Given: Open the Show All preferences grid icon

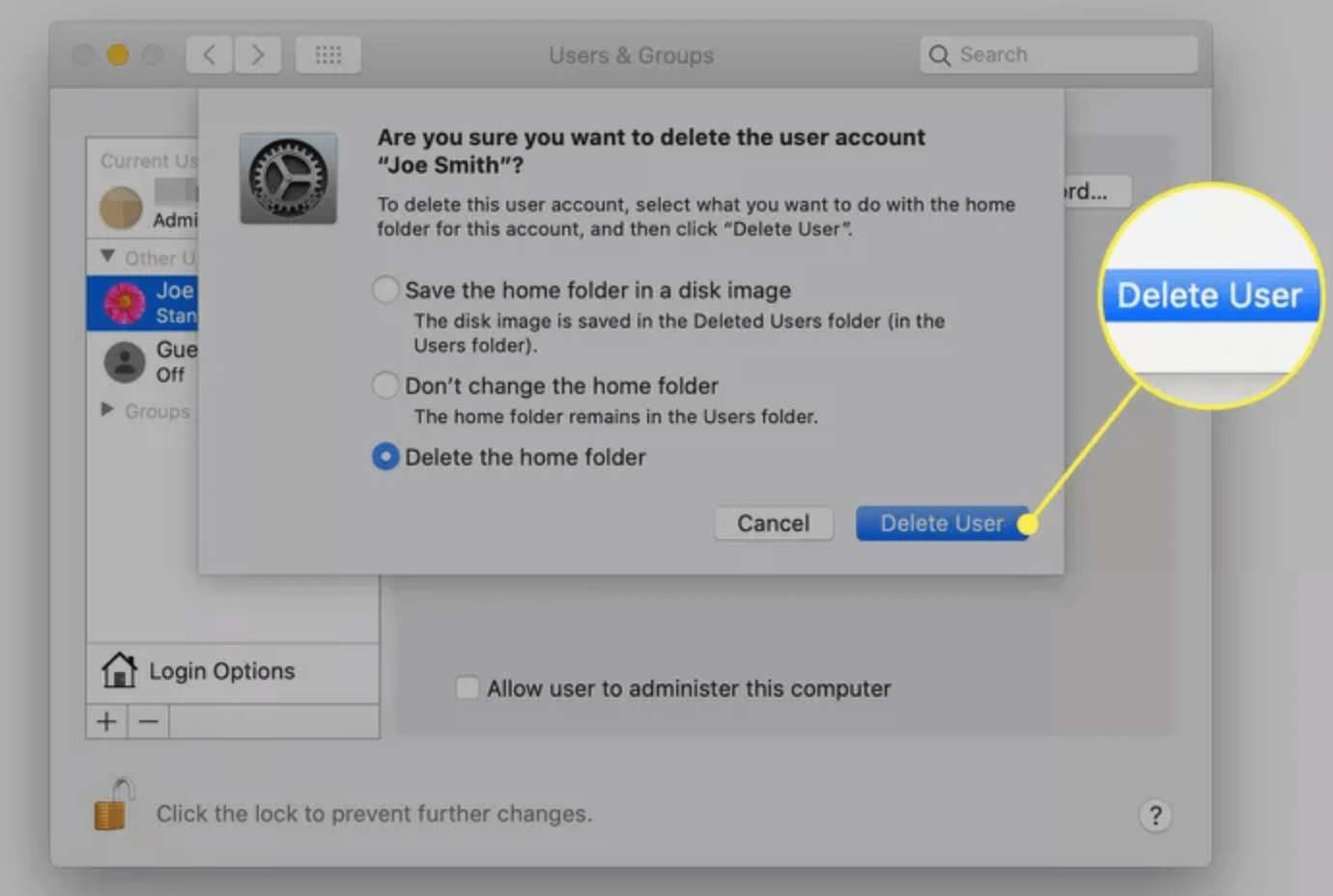Looking at the screenshot, I should click(x=327, y=55).
